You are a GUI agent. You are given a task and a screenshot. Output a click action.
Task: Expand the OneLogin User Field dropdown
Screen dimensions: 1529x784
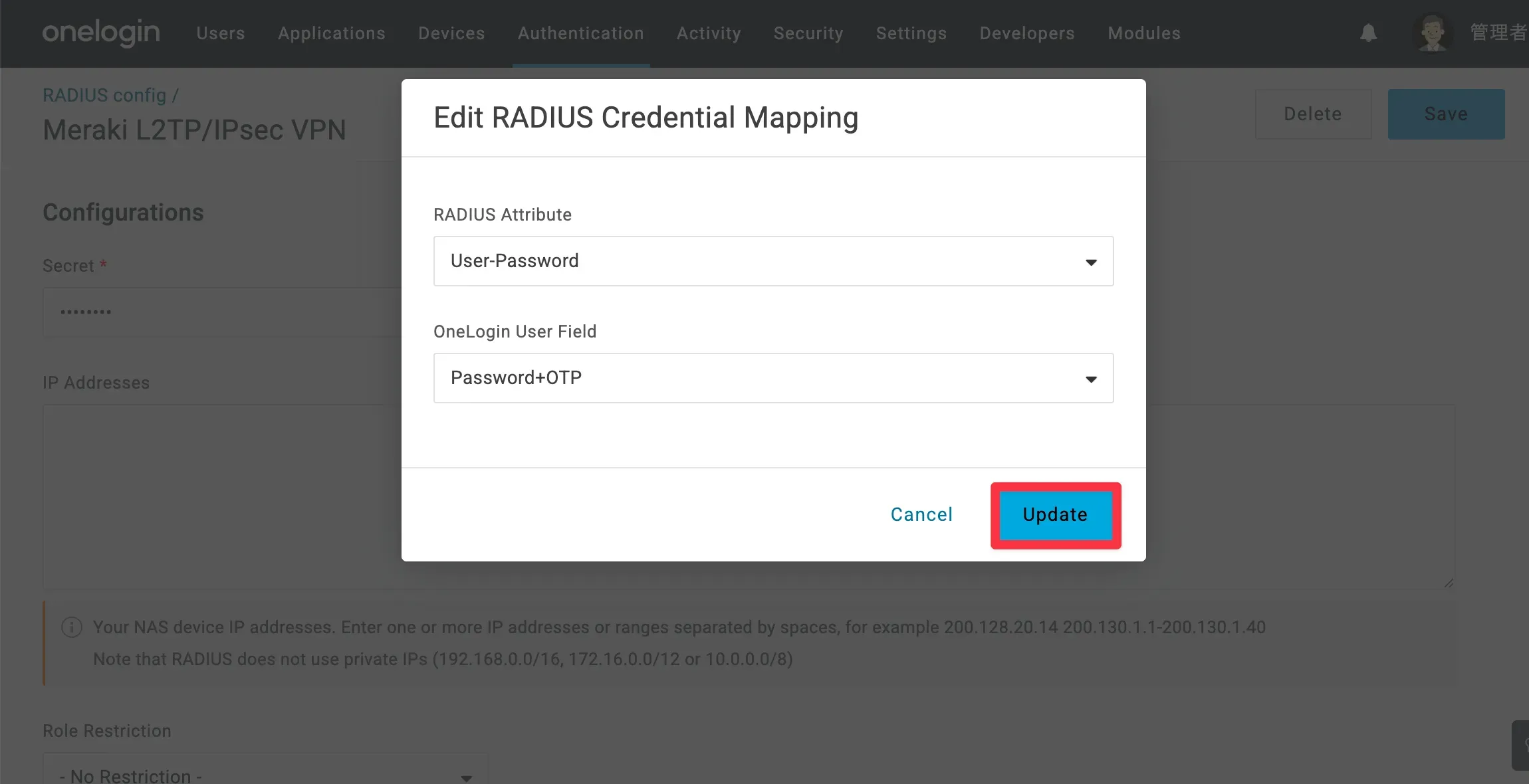coord(773,378)
